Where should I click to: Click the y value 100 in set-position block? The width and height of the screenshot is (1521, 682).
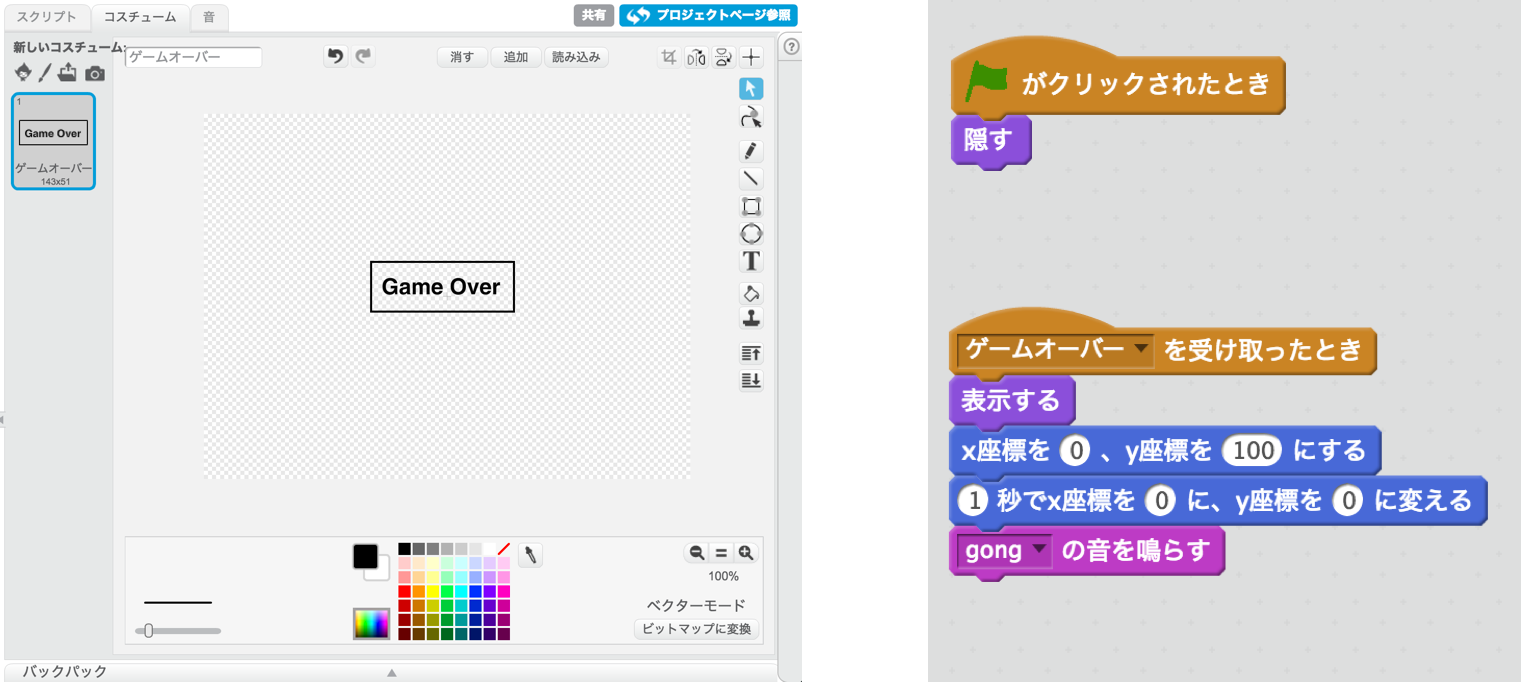[x=1254, y=451]
